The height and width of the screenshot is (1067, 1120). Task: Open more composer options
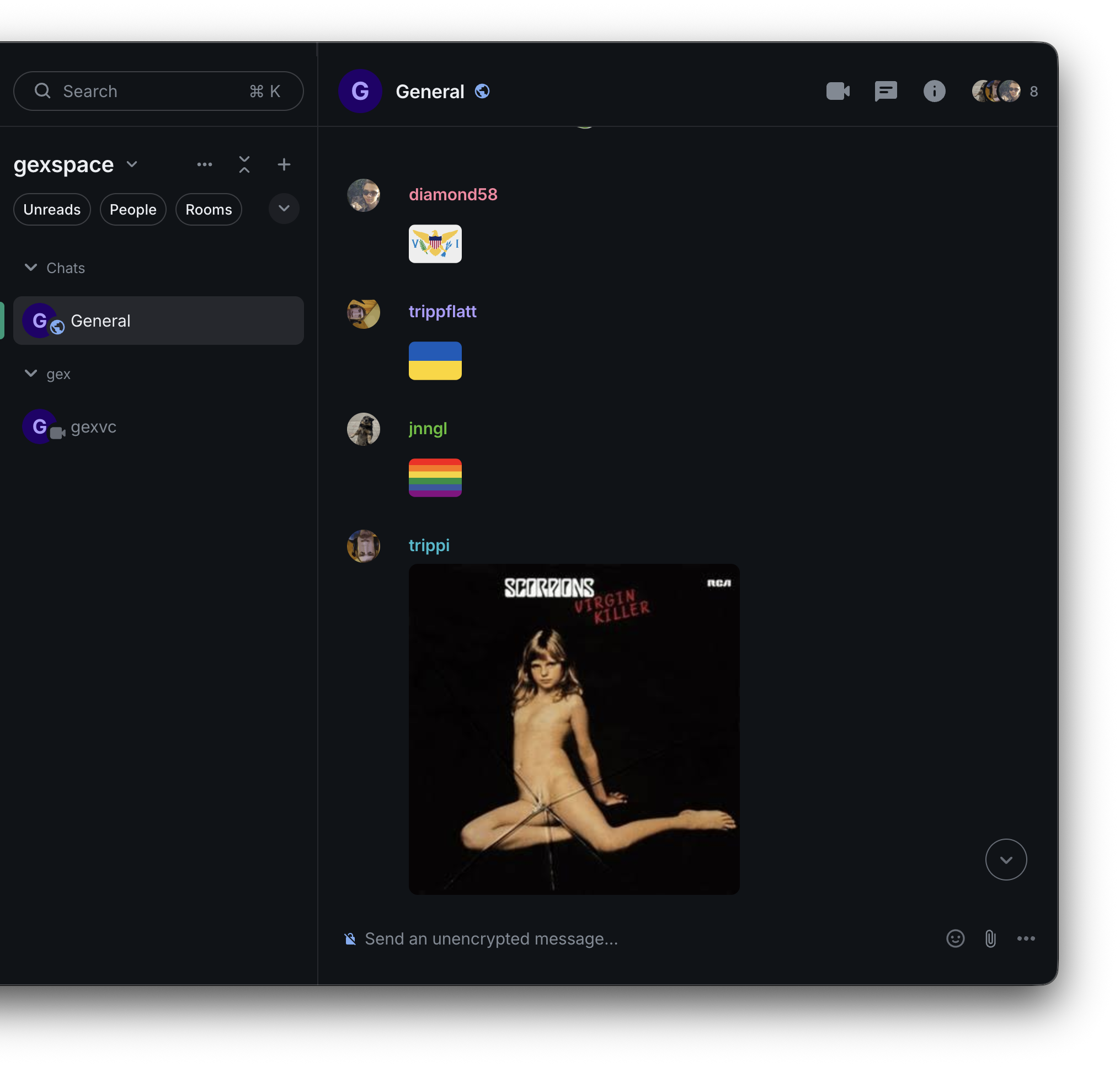(1025, 938)
